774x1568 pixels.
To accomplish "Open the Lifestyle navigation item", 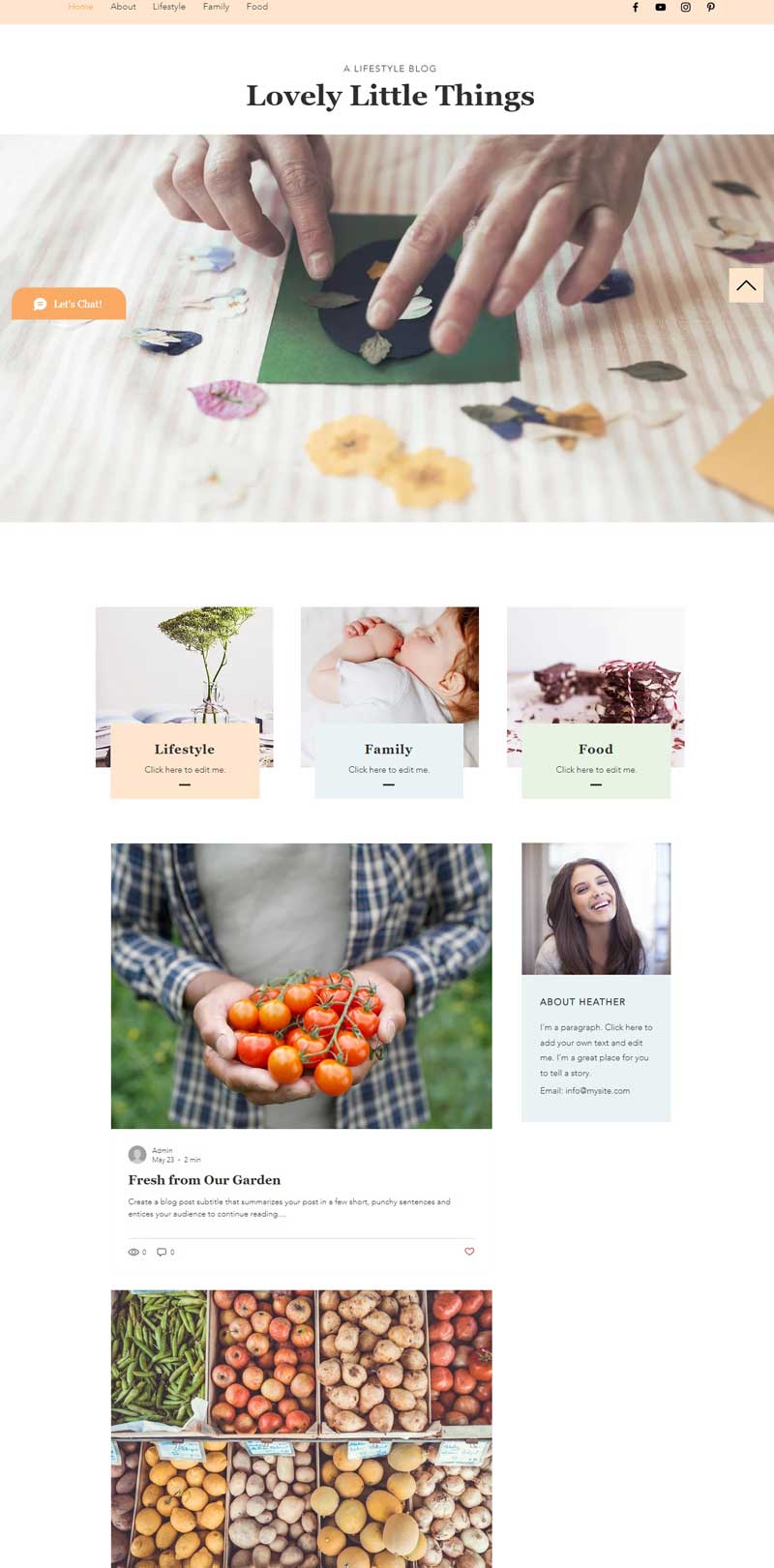I will click(169, 7).
